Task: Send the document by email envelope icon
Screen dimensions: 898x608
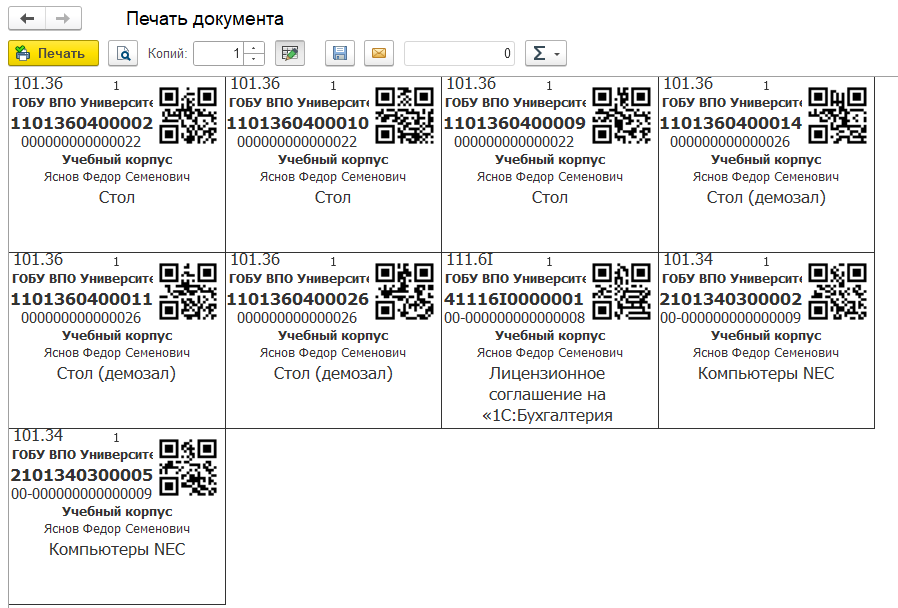Action: click(379, 53)
